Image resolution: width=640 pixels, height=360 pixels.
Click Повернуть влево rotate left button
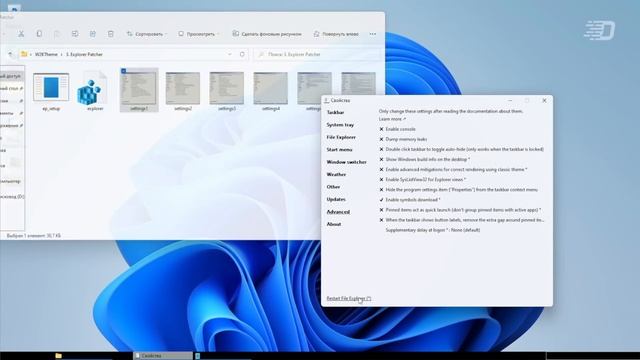[x=336, y=34]
